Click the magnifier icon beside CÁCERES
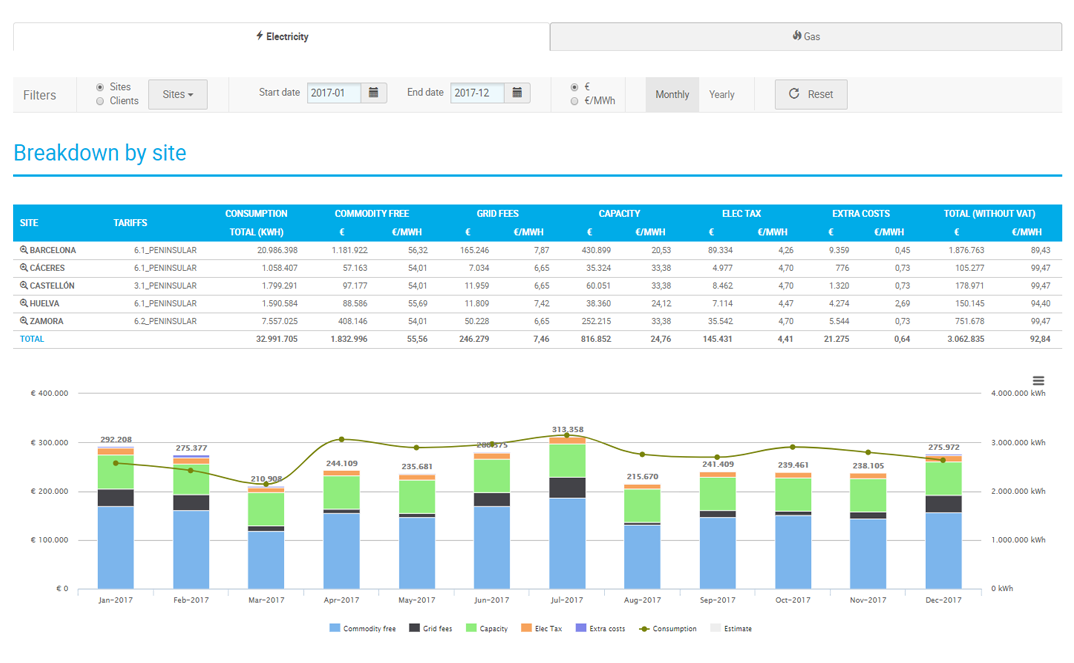The image size is (1074, 663). tap(24, 268)
